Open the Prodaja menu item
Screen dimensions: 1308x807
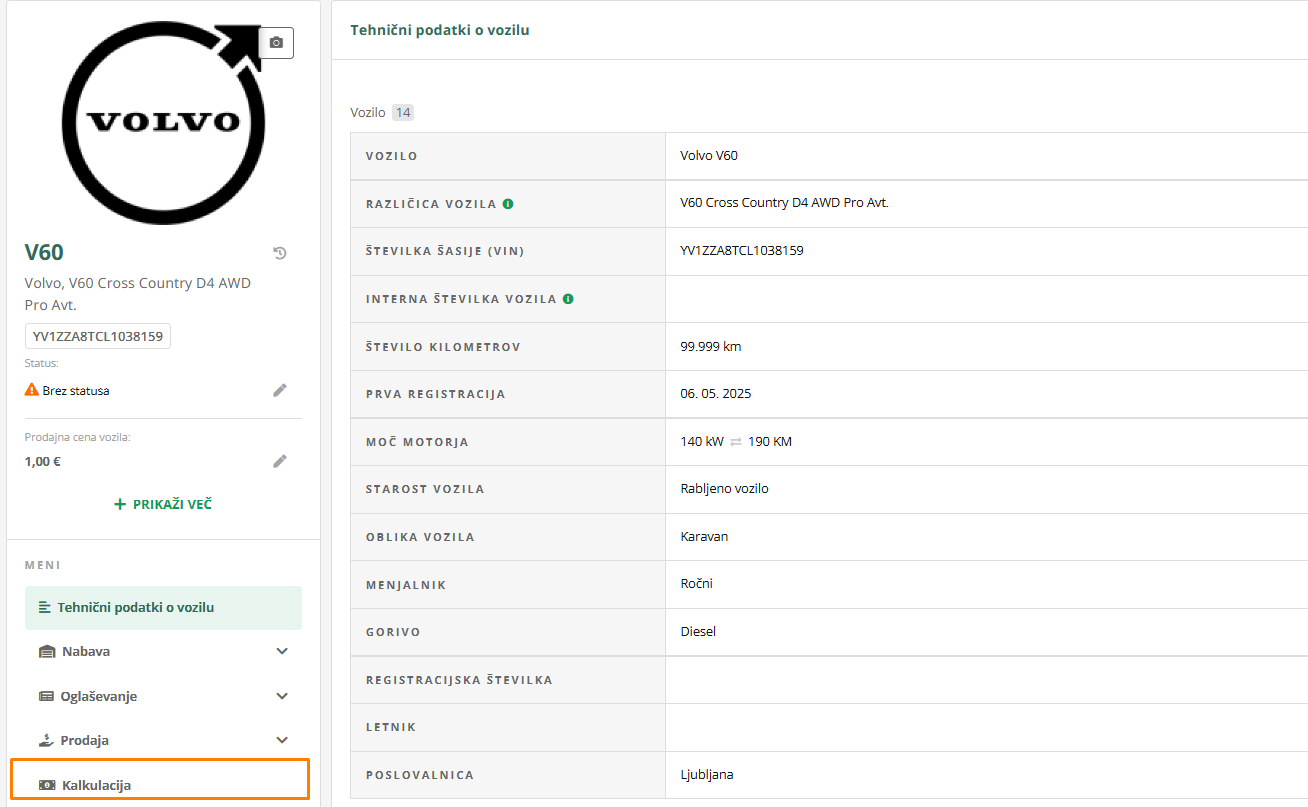pos(163,740)
